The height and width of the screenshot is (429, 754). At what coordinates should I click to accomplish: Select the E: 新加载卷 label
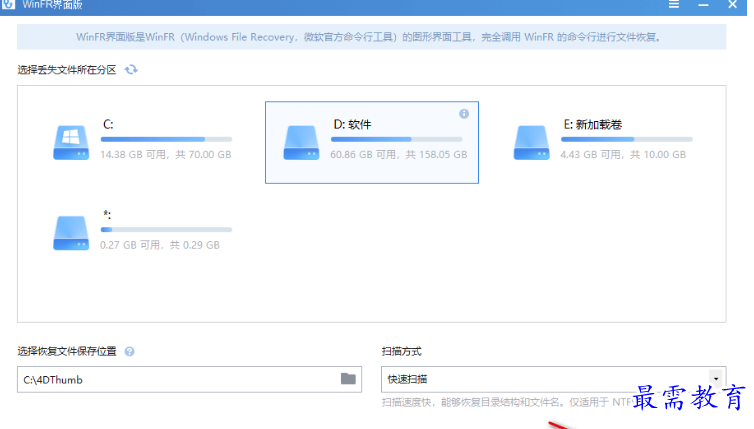(593, 125)
